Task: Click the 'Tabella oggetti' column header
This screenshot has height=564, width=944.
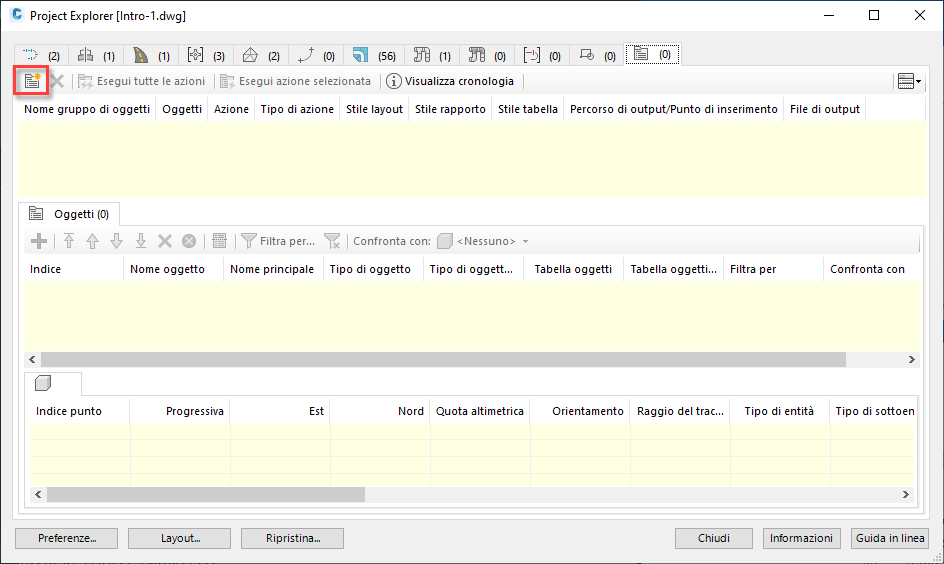Action: (573, 269)
